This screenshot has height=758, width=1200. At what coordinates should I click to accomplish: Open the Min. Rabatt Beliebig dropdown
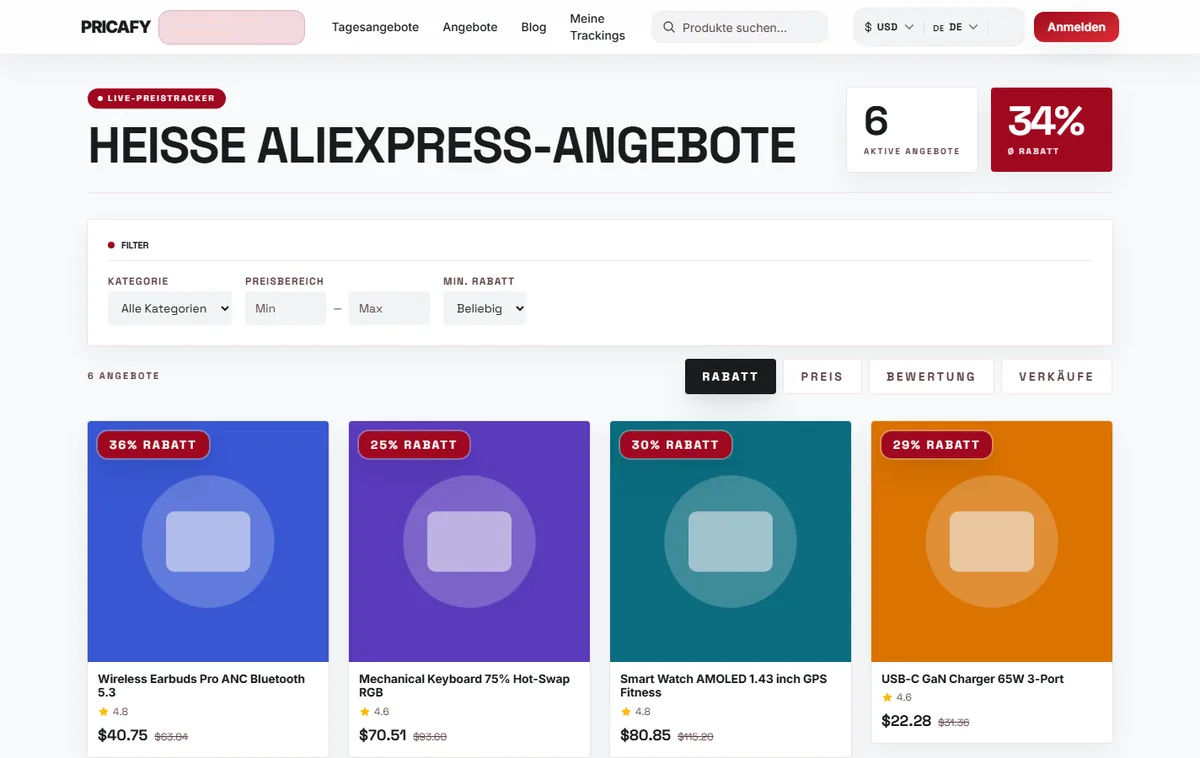(x=485, y=309)
